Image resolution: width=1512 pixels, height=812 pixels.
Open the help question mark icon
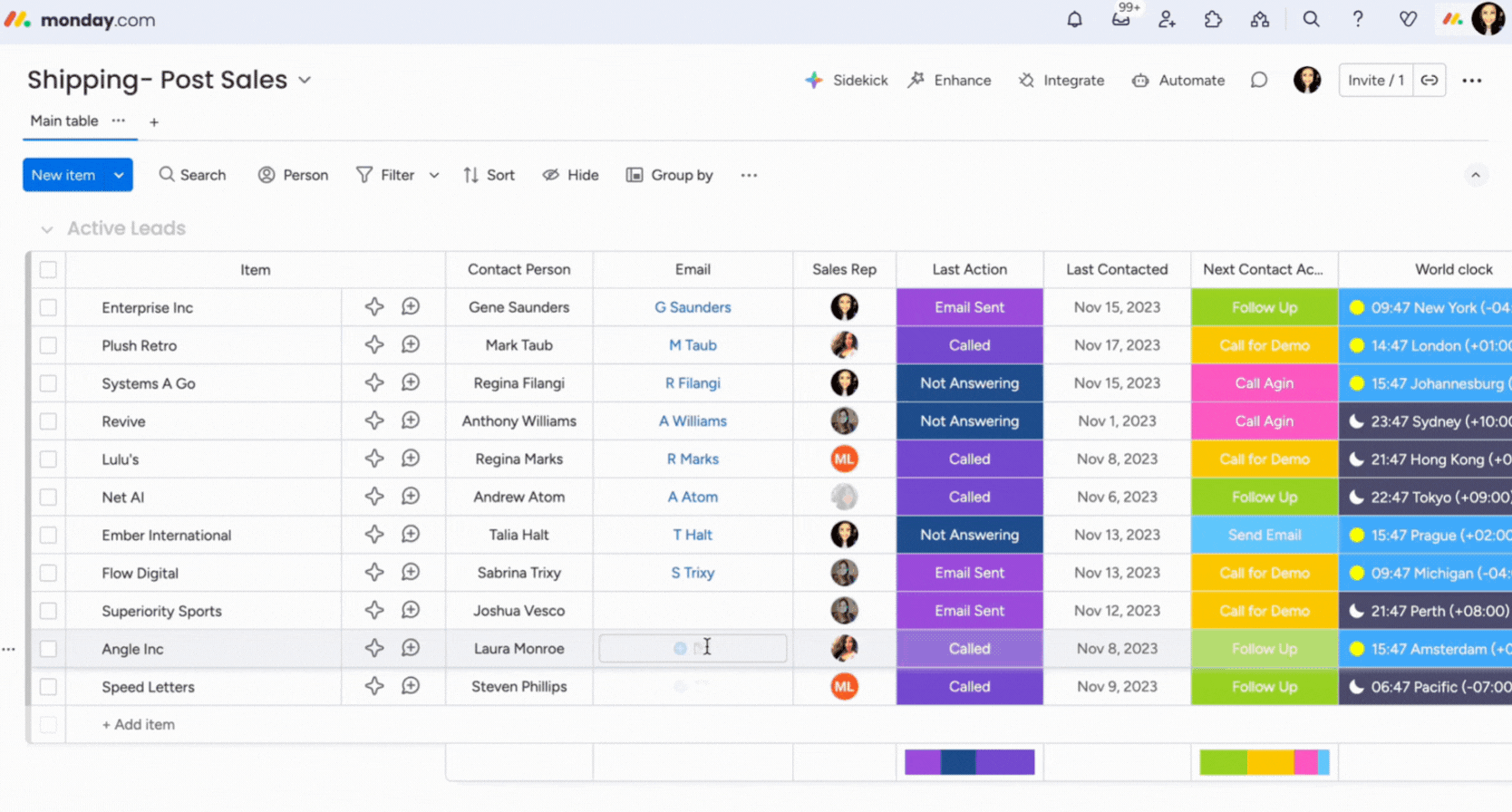coord(1357,19)
